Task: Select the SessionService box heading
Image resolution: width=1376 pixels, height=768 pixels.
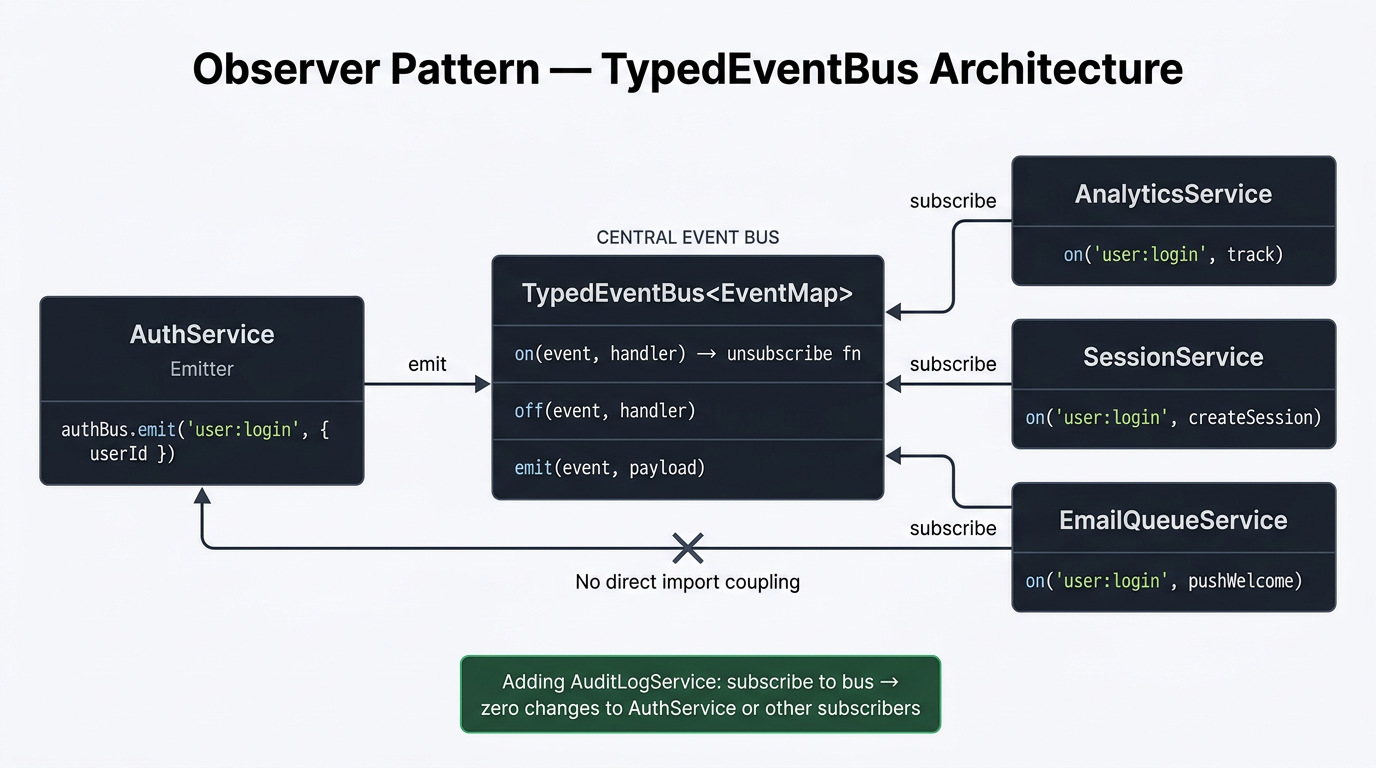Action: click(x=1173, y=357)
